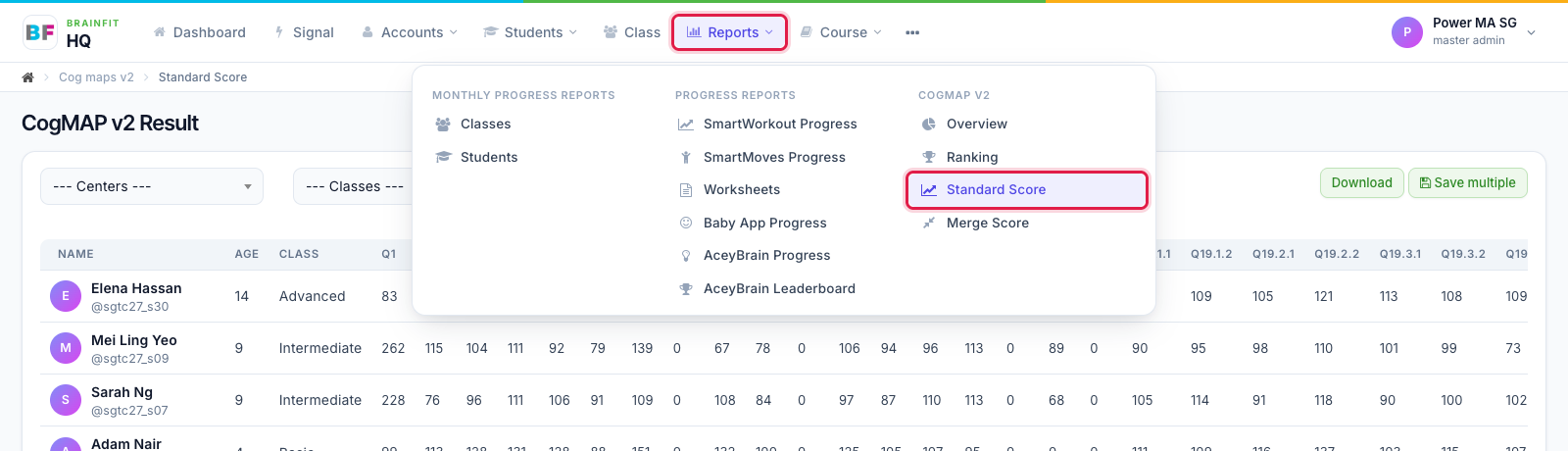Open the Centers dropdown filter

click(x=152, y=186)
